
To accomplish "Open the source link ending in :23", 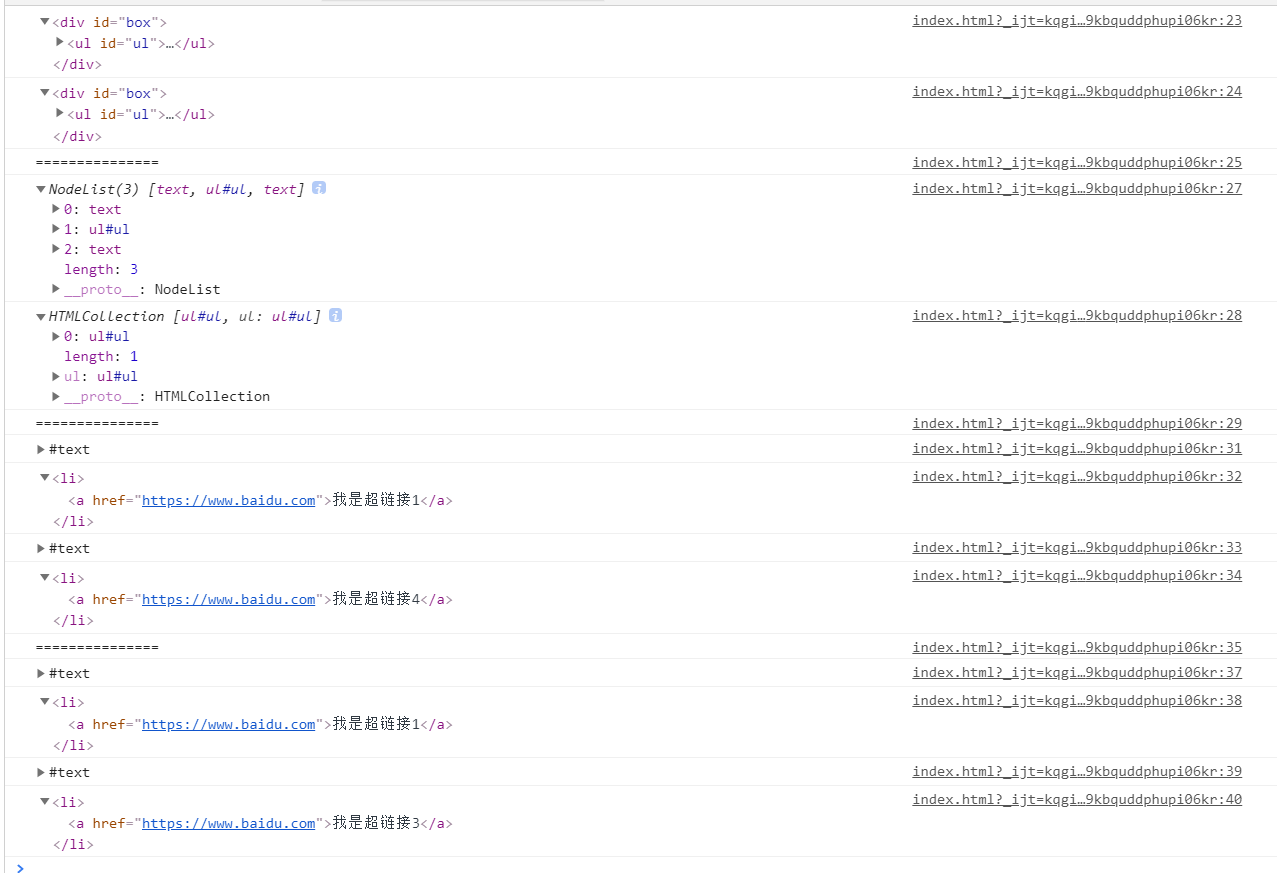I will (1076, 20).
